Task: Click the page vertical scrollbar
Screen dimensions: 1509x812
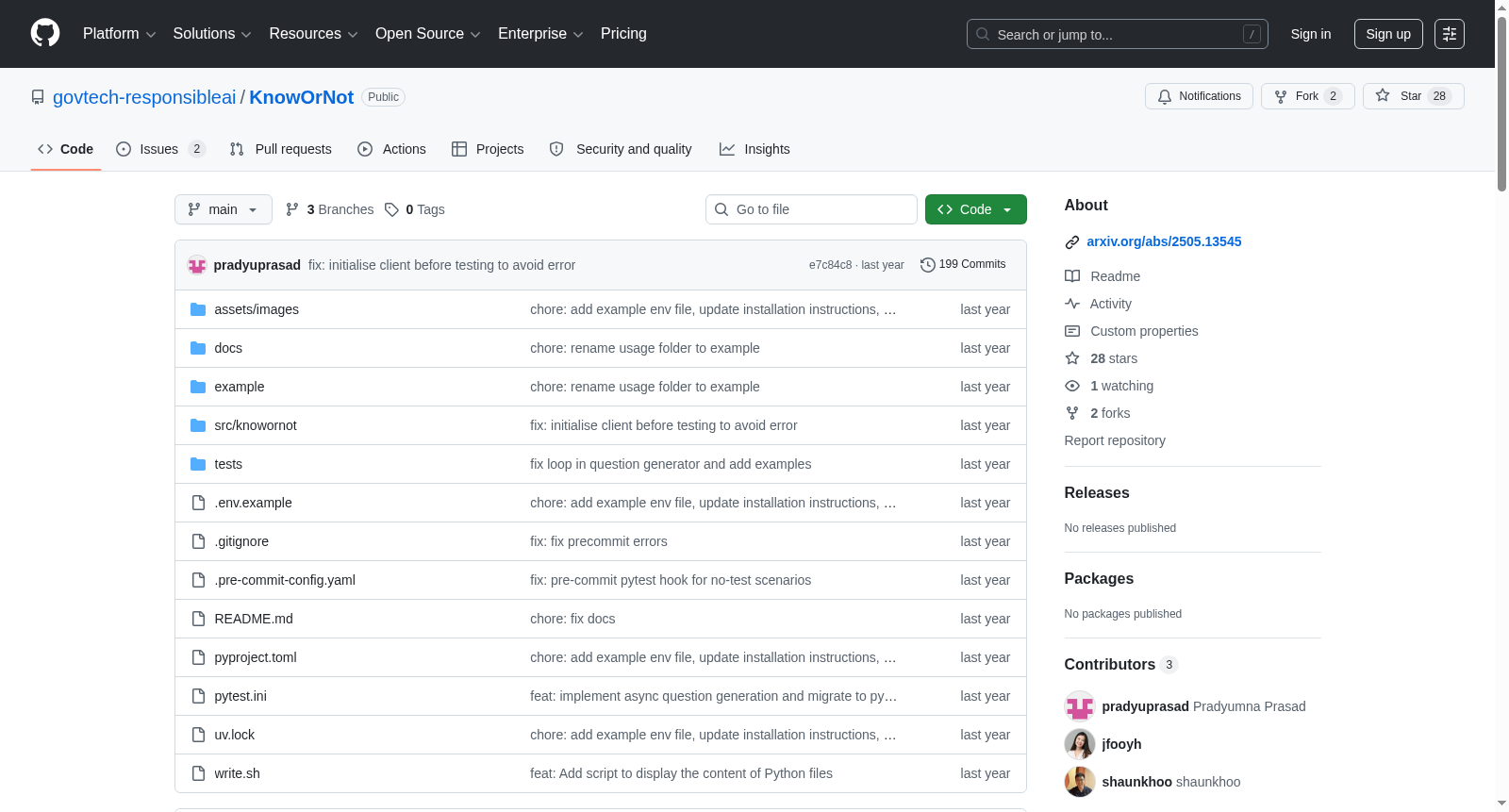Action: click(x=1501, y=104)
